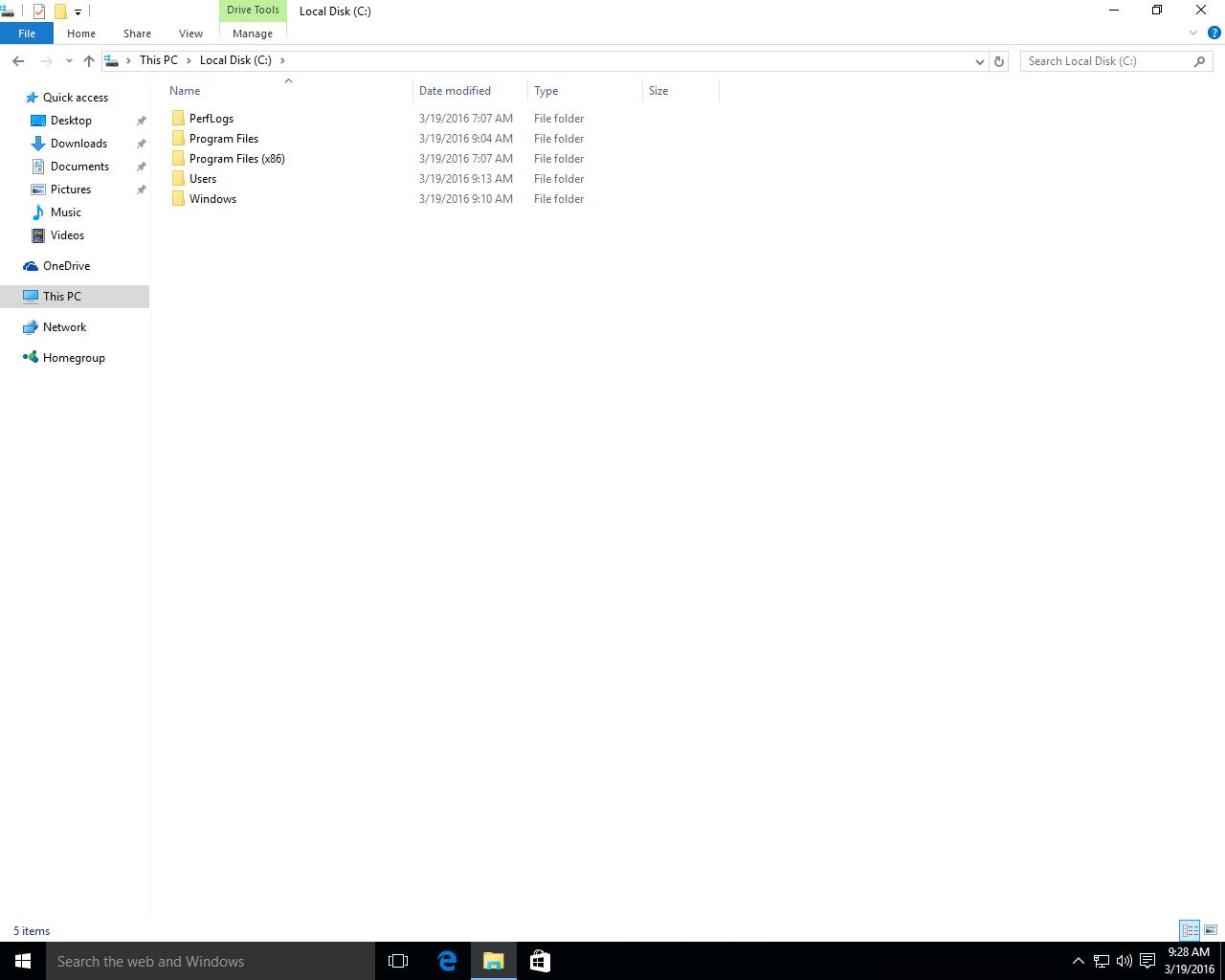
Task: Expand the chevron after Local Disk (C:)
Action: 282,60
